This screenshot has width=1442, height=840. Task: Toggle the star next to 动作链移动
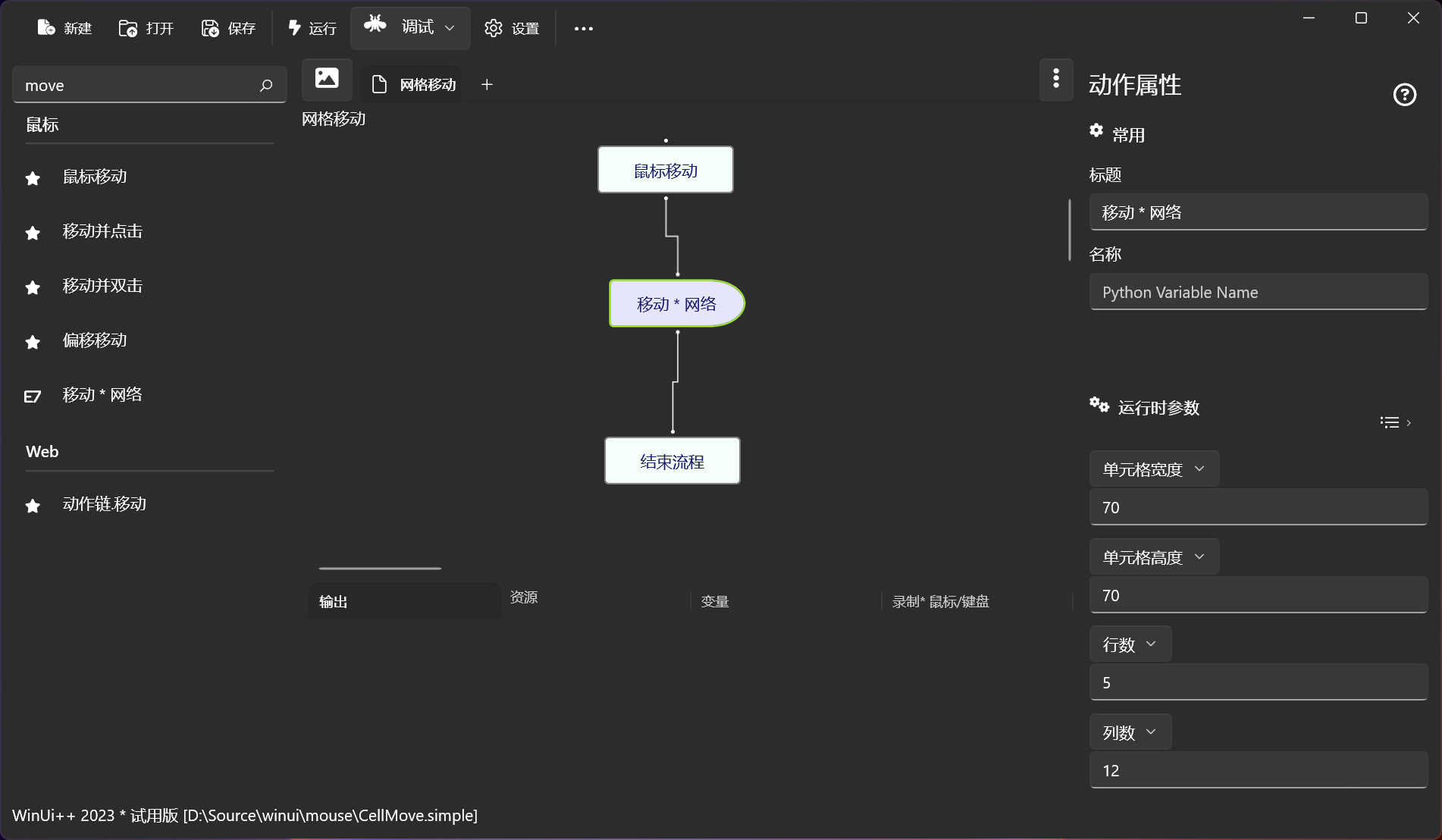click(x=32, y=506)
